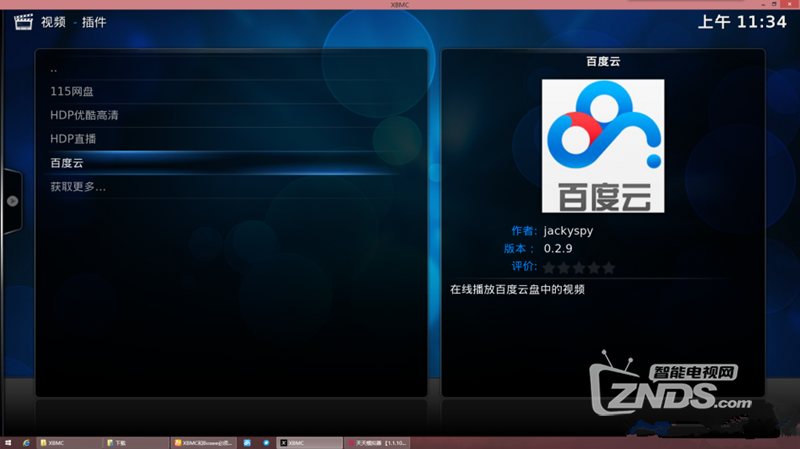Click the clock showing 上午 11:34

pyautogui.click(x=742, y=22)
